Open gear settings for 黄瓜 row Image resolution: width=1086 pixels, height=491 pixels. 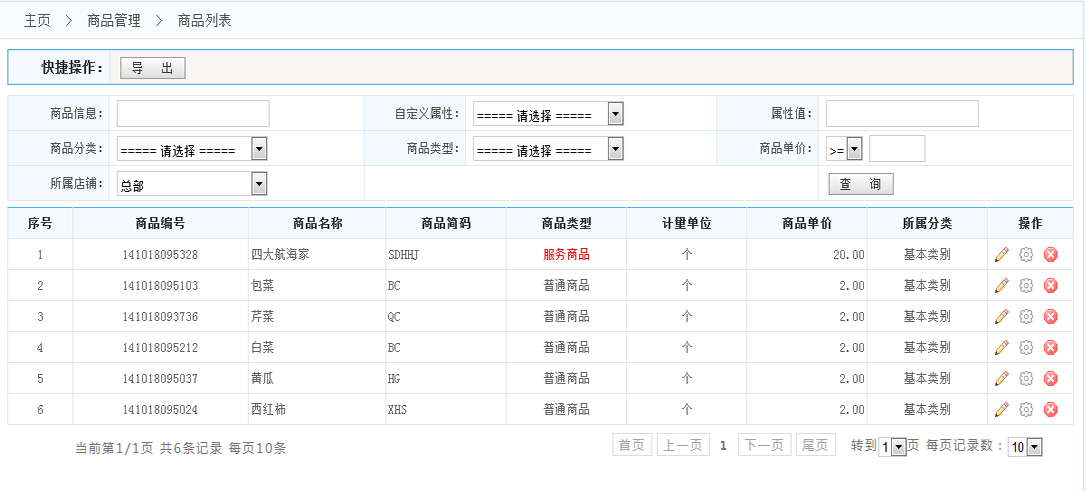point(1025,379)
